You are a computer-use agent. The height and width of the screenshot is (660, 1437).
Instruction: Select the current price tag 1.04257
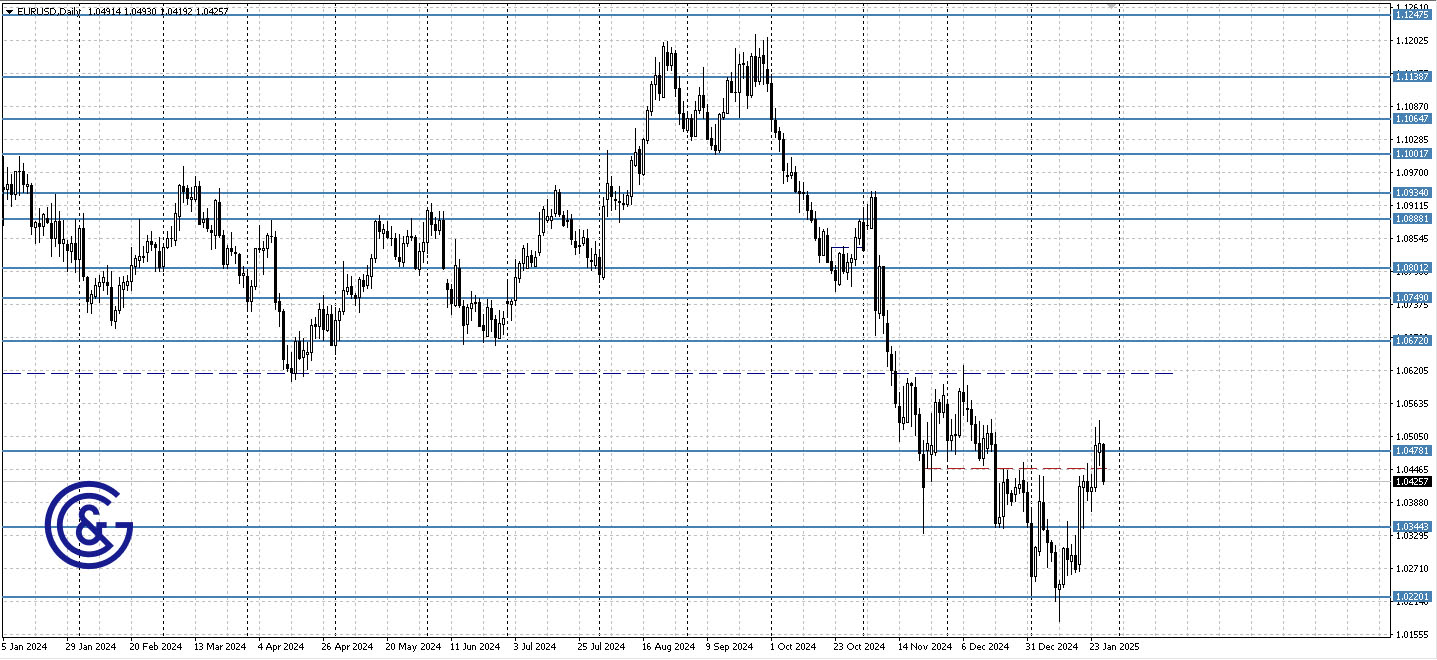coord(1414,482)
